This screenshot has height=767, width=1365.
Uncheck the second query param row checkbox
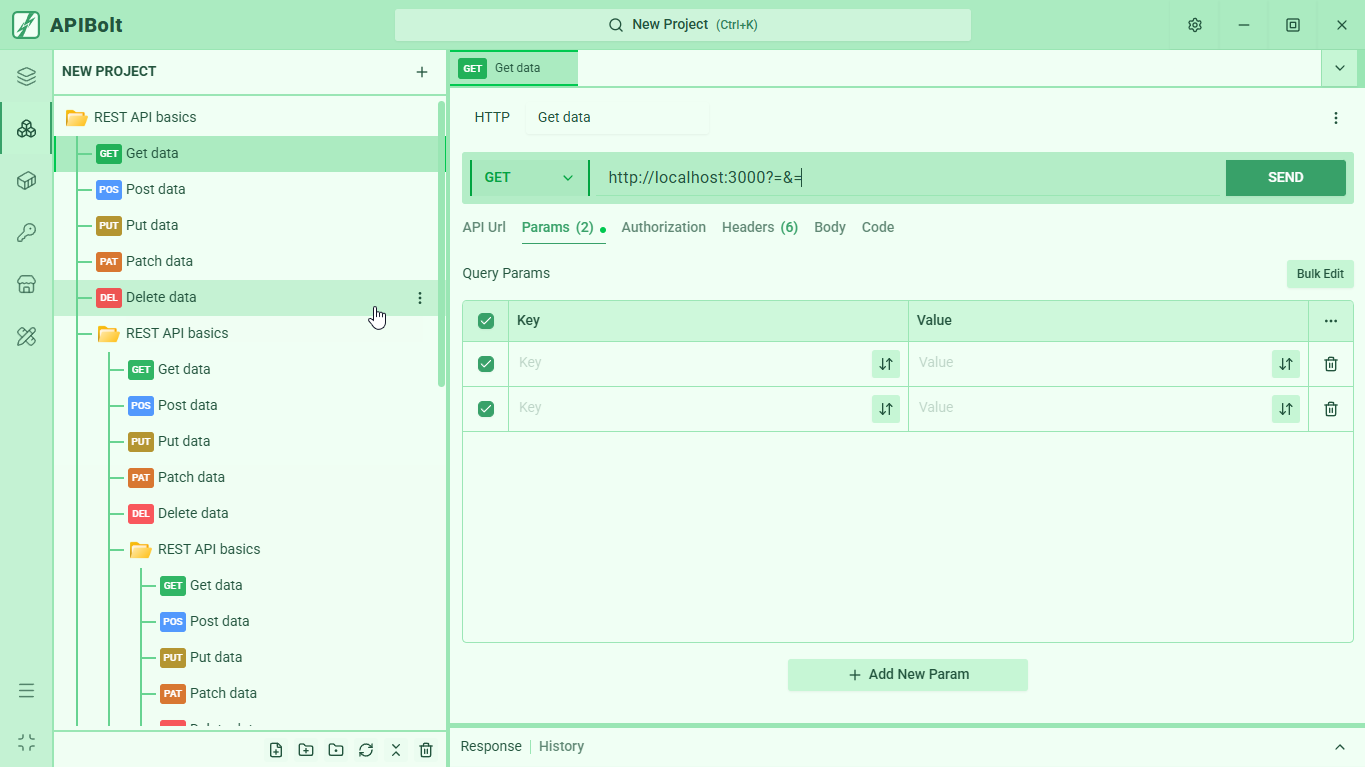(486, 409)
